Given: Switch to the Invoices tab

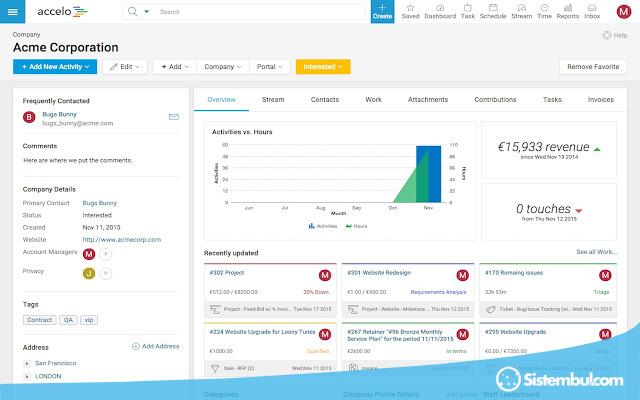Looking at the screenshot, I should [600, 100].
